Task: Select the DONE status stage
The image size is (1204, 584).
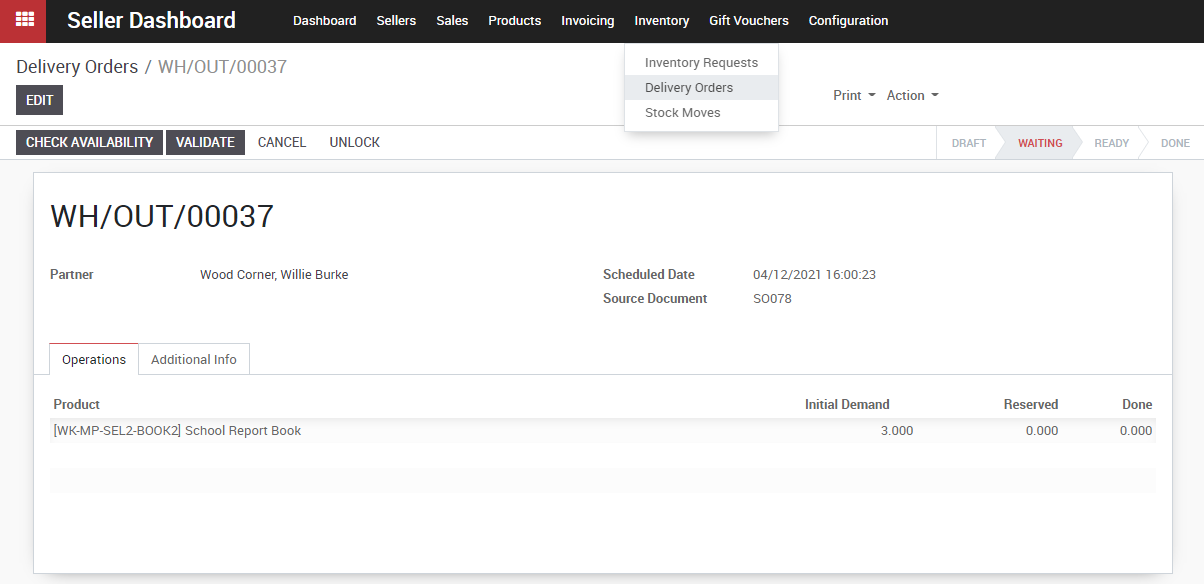Action: (1175, 143)
